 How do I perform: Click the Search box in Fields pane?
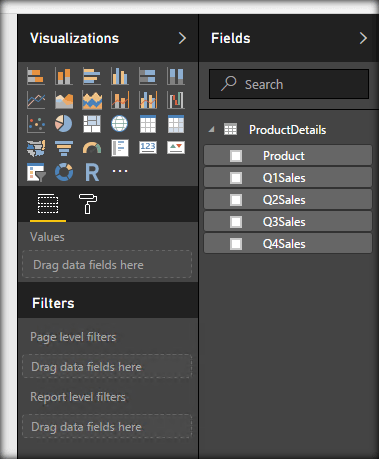[x=289, y=84]
